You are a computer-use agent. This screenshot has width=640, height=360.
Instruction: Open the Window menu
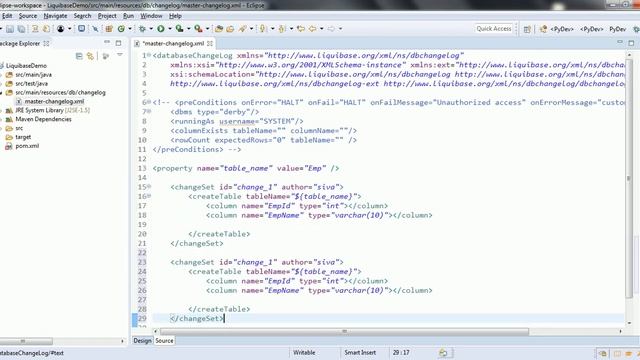tap(151, 16)
